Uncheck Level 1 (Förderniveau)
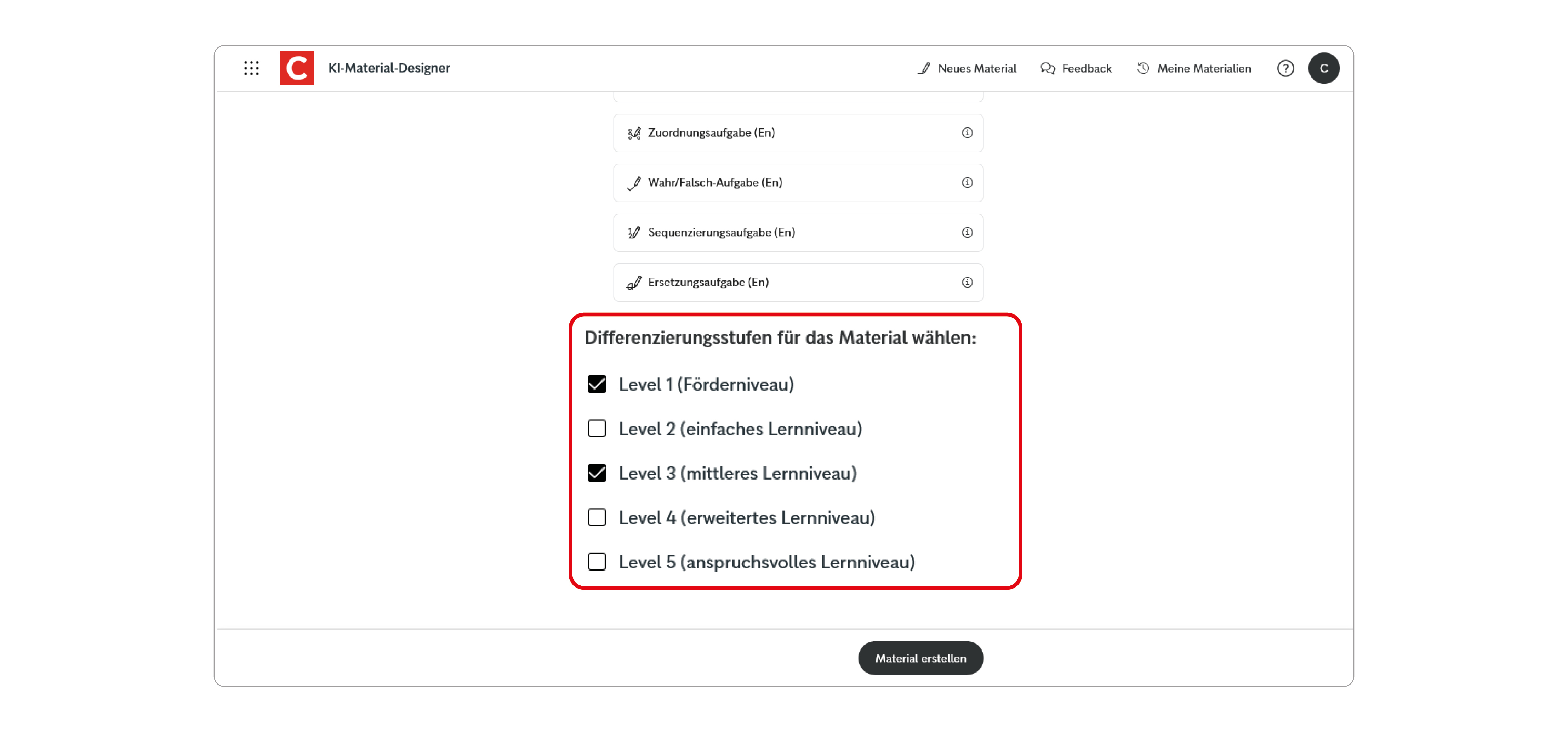The image size is (1568, 732). coord(597,384)
